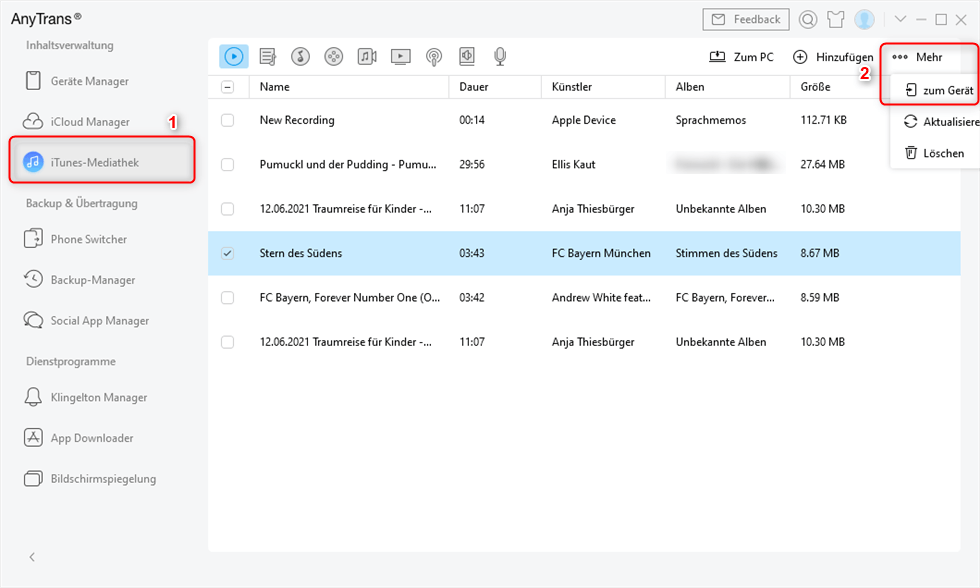Open Phone Switcher in sidebar
The image size is (980, 588).
(76, 239)
